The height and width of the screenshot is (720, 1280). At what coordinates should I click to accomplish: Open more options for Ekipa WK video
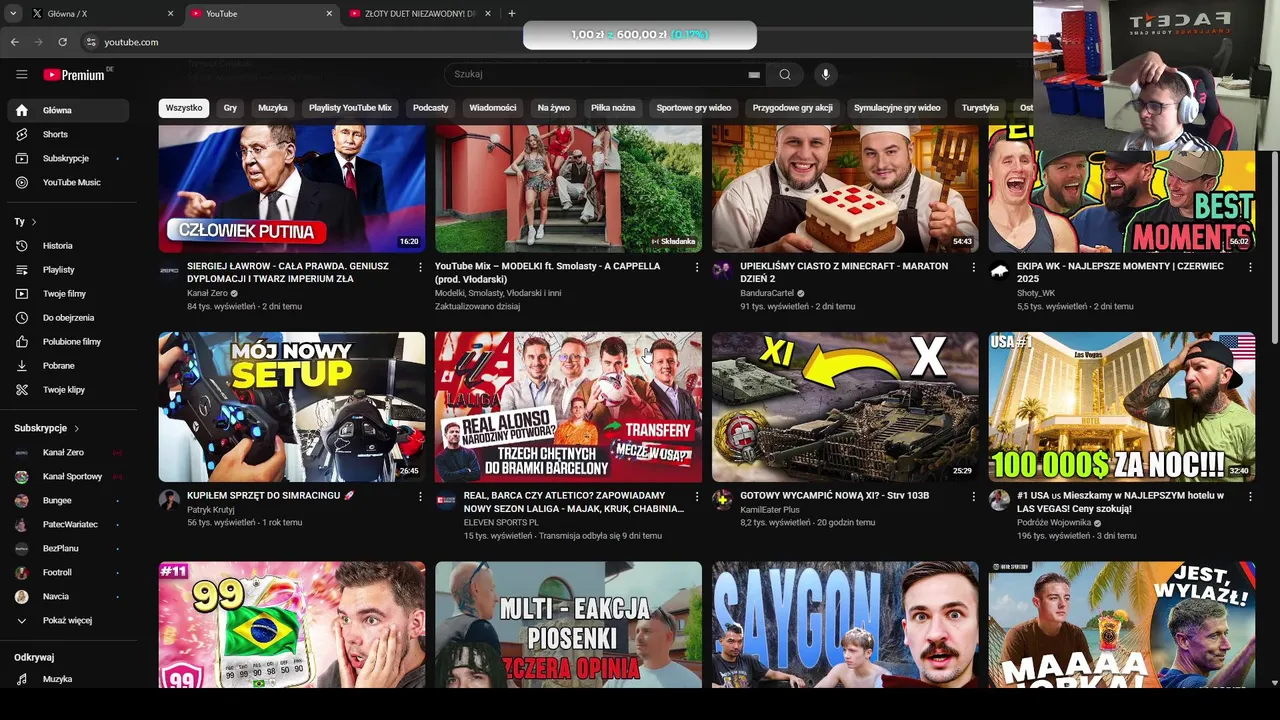pos(1250,267)
